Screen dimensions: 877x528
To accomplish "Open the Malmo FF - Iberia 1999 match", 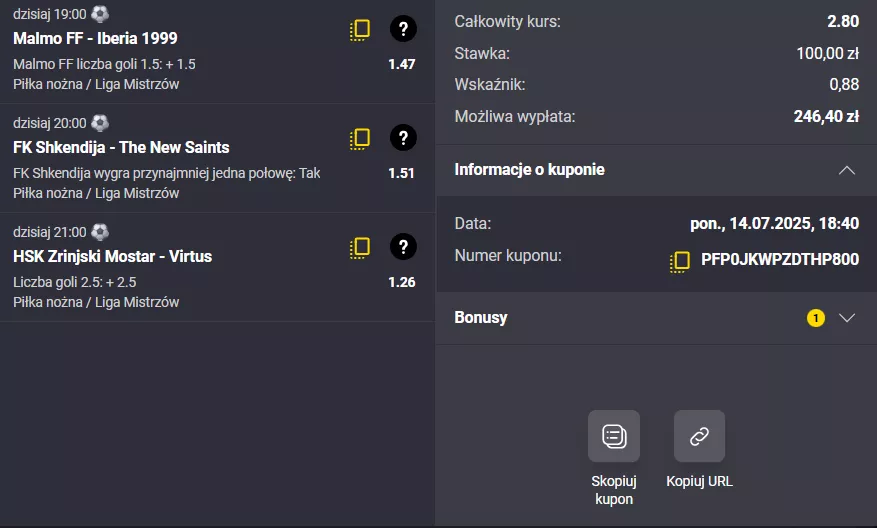I will coord(95,38).
